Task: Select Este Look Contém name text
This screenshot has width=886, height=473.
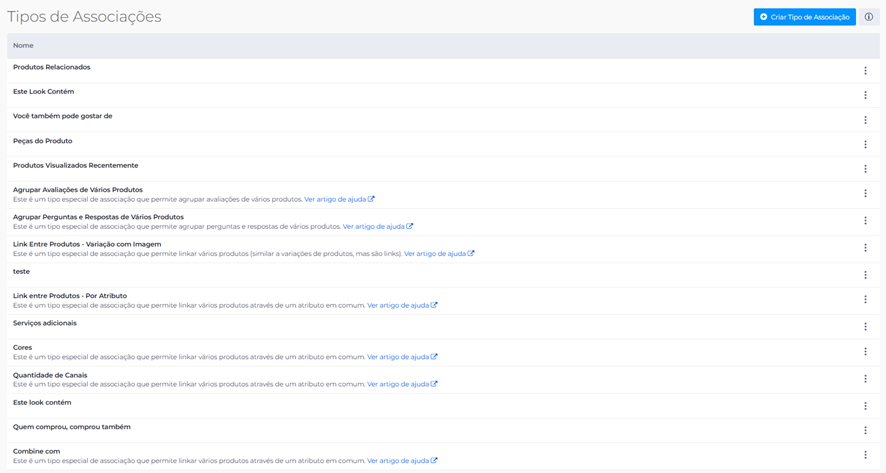Action: 44,92
